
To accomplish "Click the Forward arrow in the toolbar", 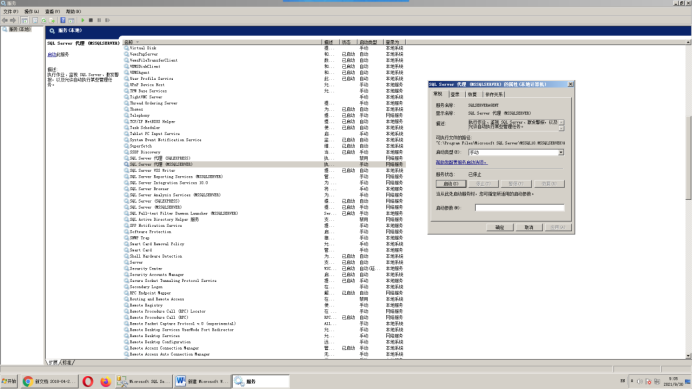I will click(x=13, y=20).
